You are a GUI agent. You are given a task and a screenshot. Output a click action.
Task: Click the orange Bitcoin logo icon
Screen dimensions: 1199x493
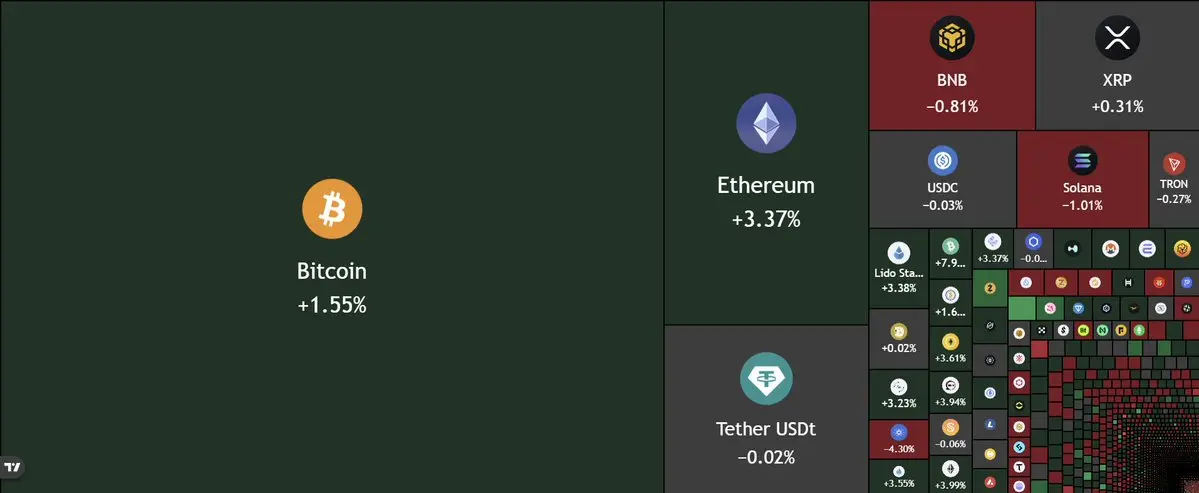point(332,209)
